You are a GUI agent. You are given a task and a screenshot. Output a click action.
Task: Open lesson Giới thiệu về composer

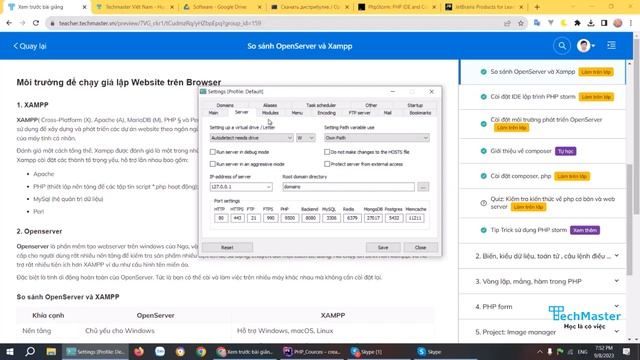[521, 151]
